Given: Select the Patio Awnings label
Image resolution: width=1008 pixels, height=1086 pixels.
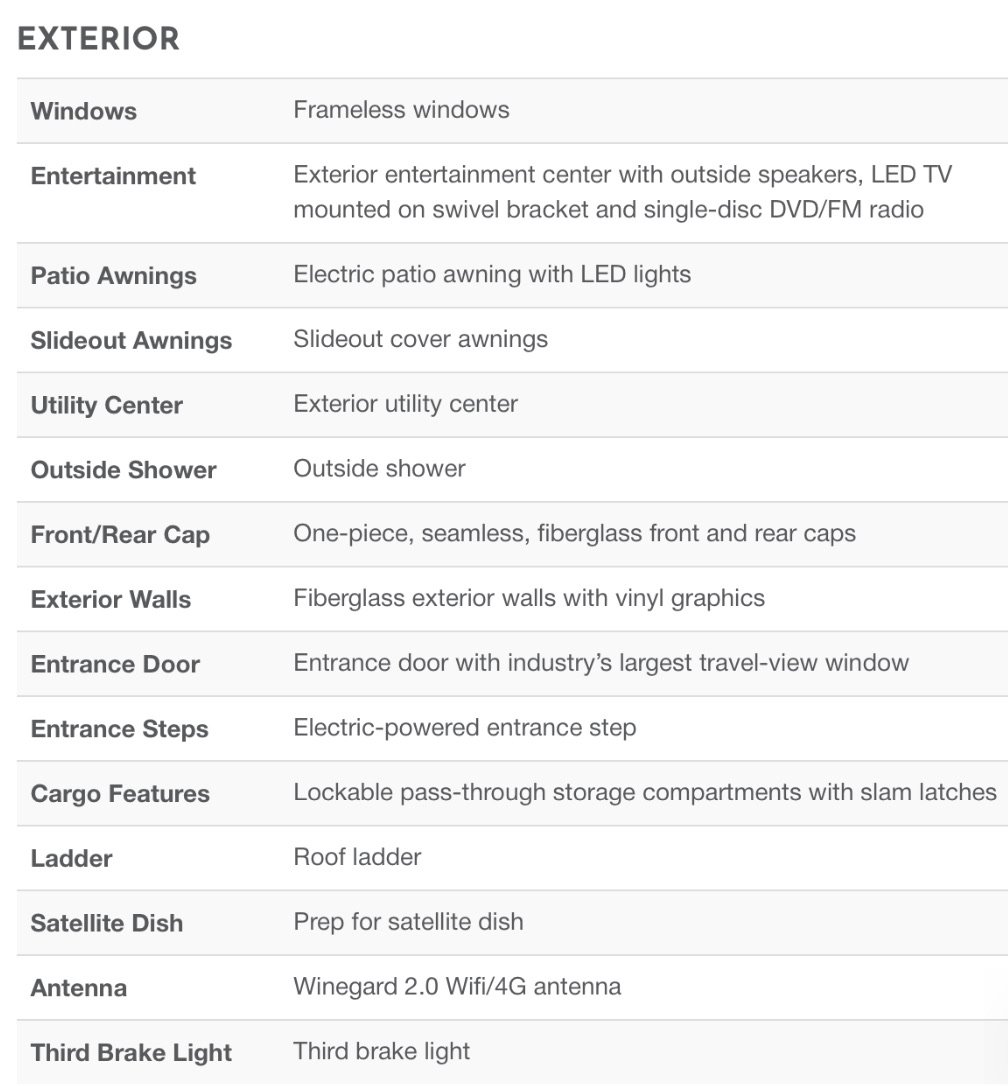Looking at the screenshot, I should pyautogui.click(x=113, y=276).
